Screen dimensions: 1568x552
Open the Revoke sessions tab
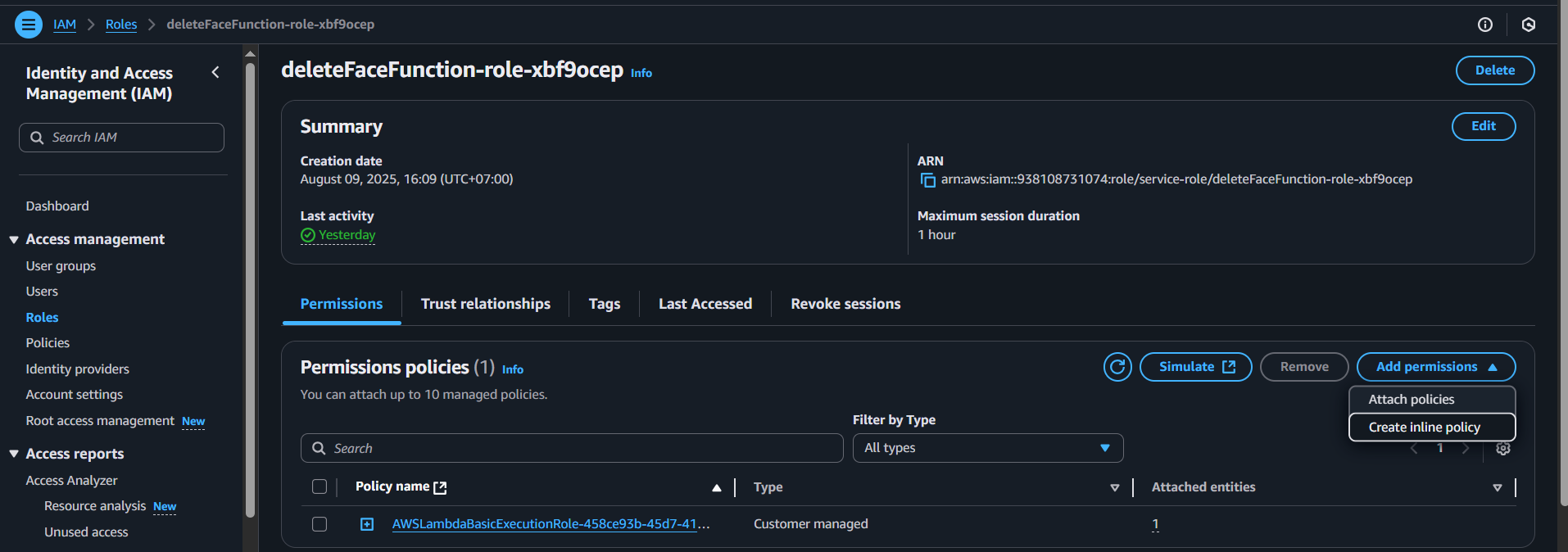[x=845, y=304]
